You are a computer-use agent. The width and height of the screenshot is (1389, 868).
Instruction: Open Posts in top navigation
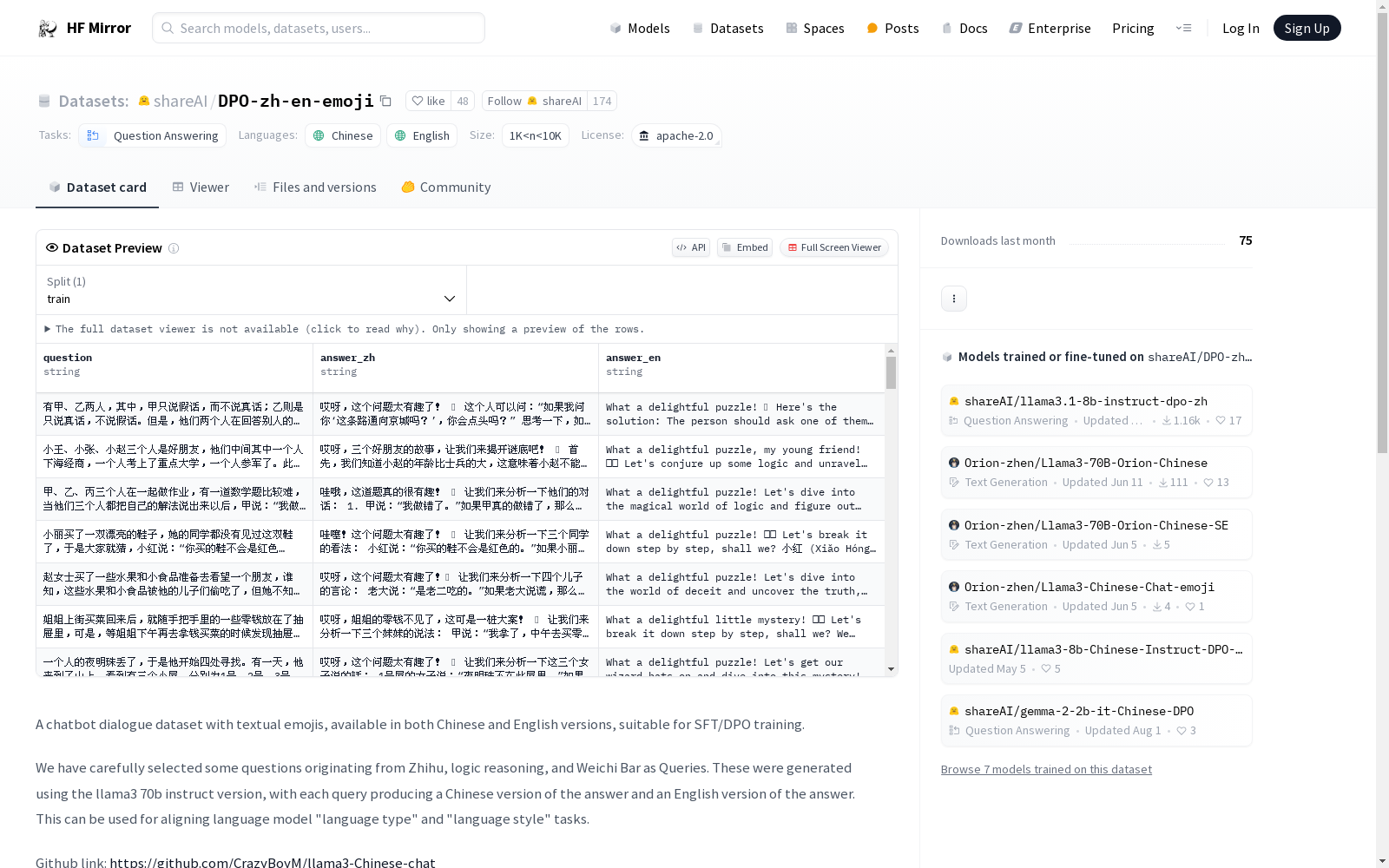(893, 28)
